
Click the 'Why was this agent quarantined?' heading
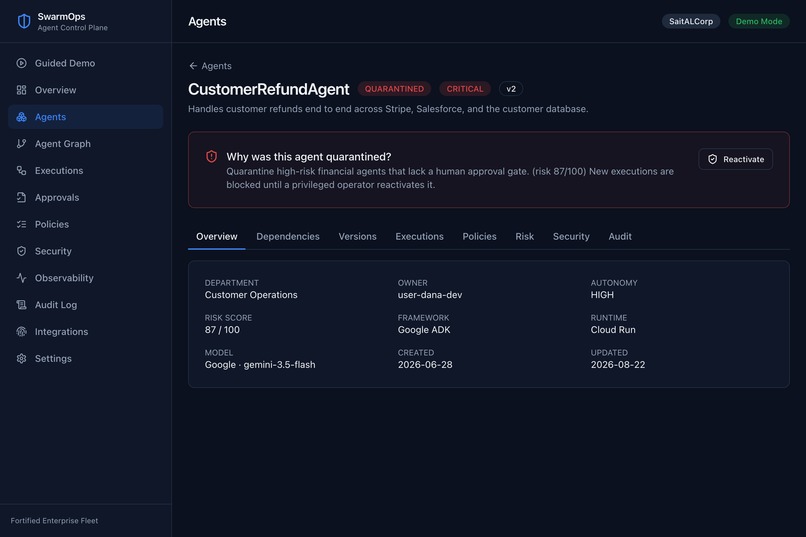pyautogui.click(x=308, y=157)
